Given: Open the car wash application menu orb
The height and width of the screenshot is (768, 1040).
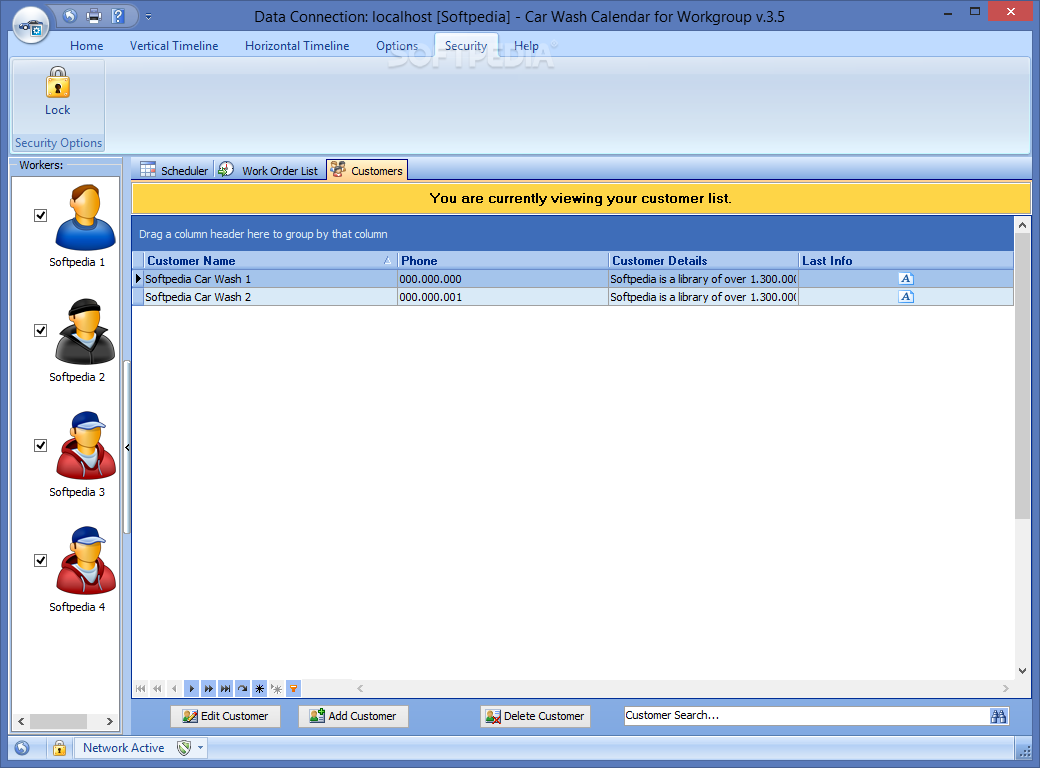Looking at the screenshot, I should tap(31, 25).
